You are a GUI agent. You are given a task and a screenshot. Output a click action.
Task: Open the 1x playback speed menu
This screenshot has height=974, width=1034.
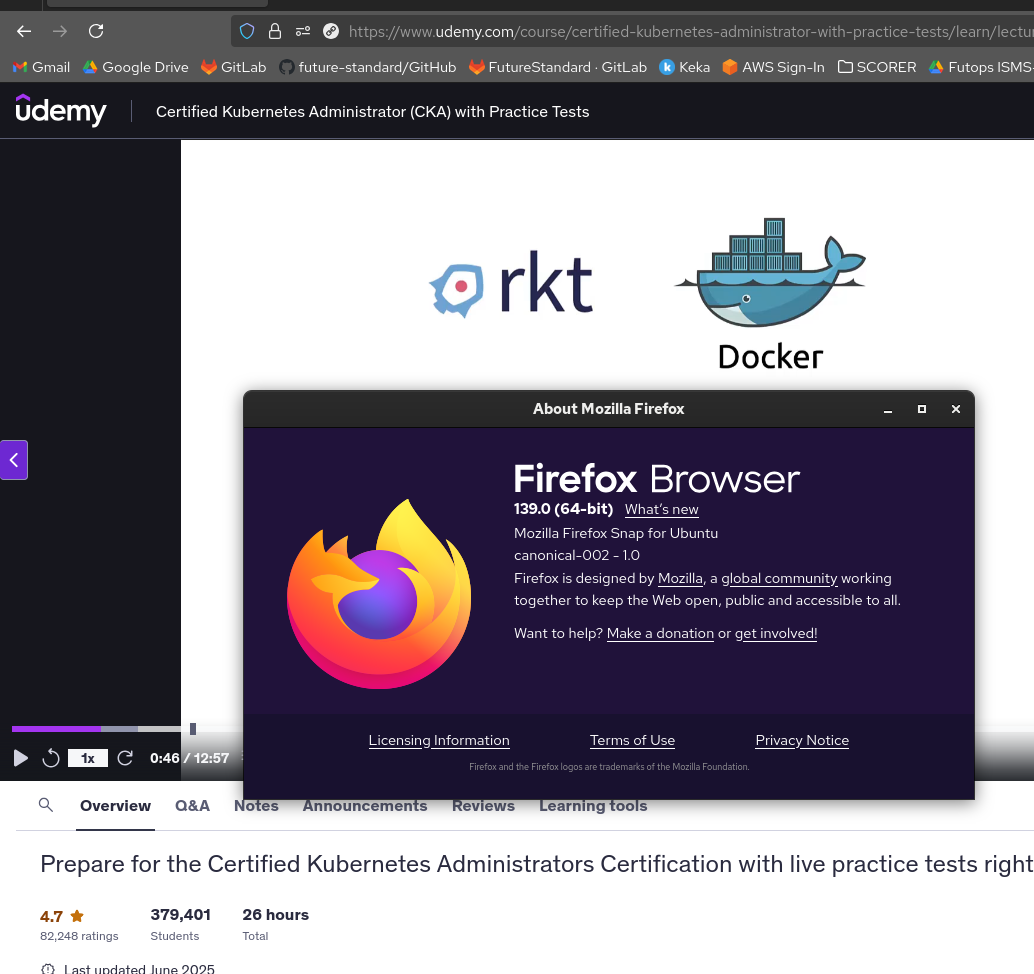[x=88, y=758]
